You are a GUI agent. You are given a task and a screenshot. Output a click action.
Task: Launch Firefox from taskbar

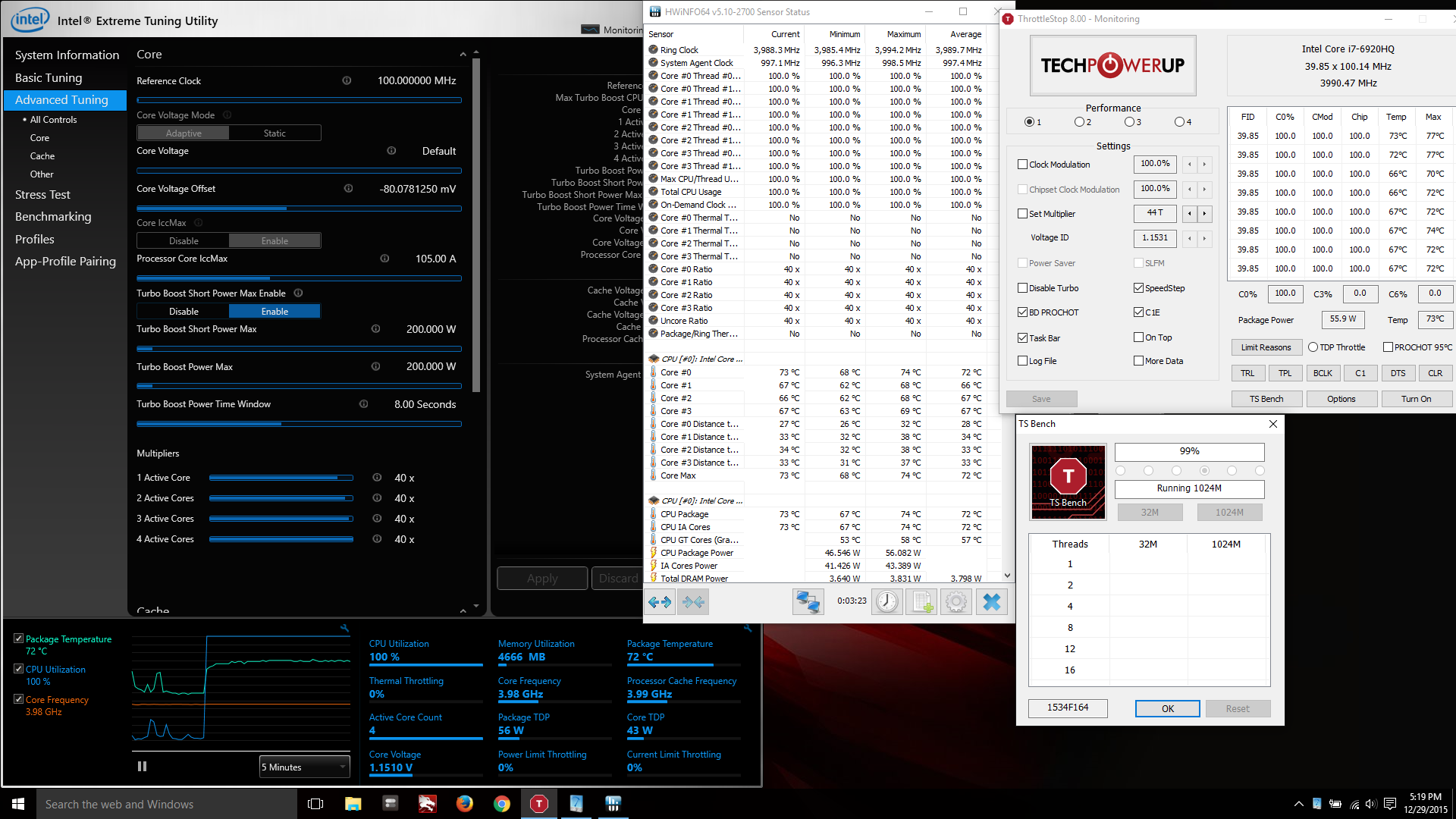(464, 804)
